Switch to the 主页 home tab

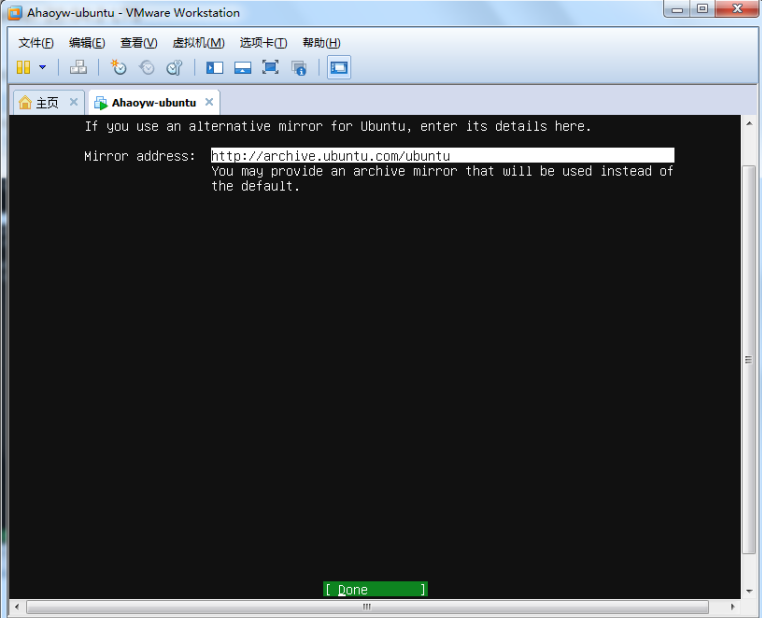pos(40,103)
